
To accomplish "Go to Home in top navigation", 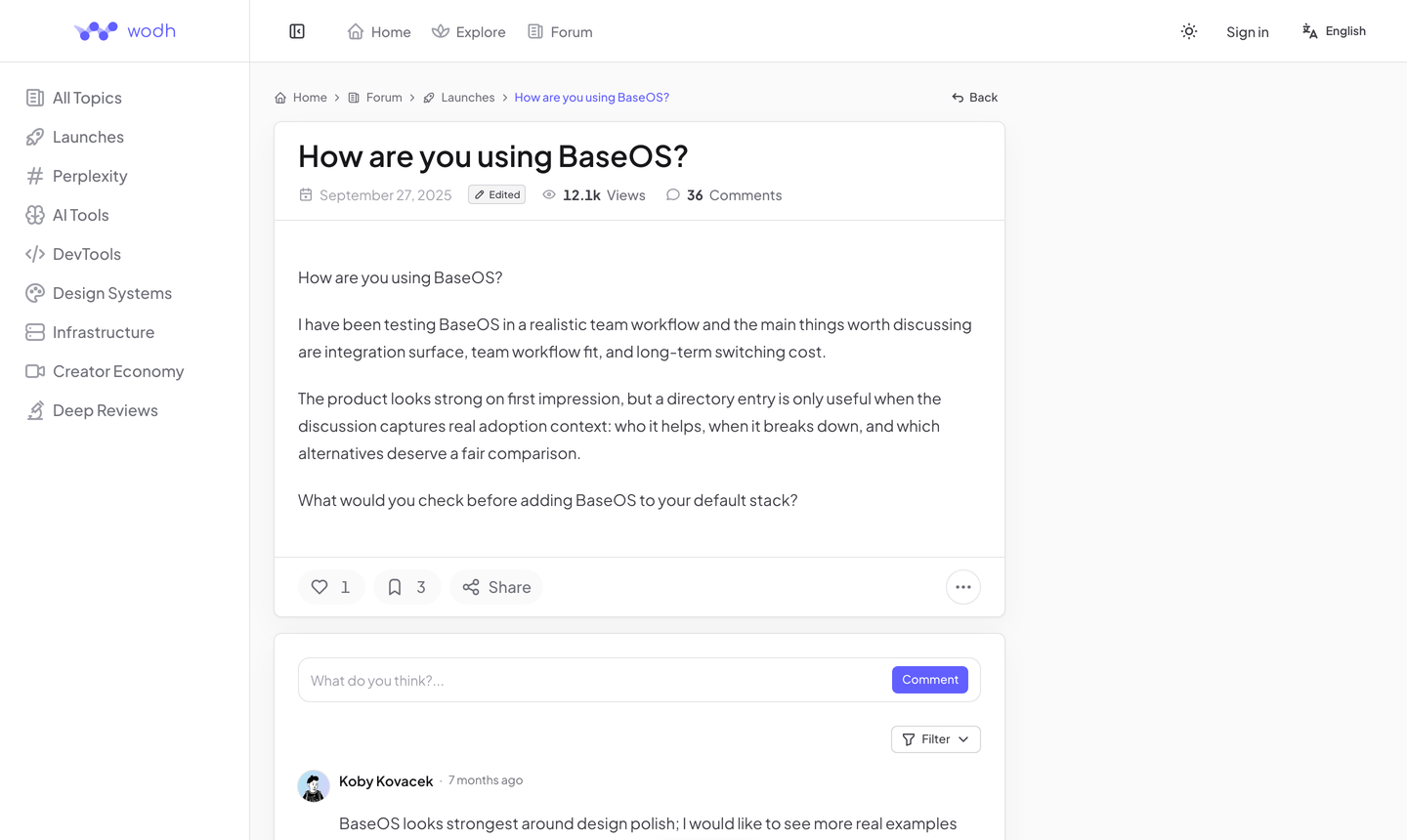I will 379,32.
